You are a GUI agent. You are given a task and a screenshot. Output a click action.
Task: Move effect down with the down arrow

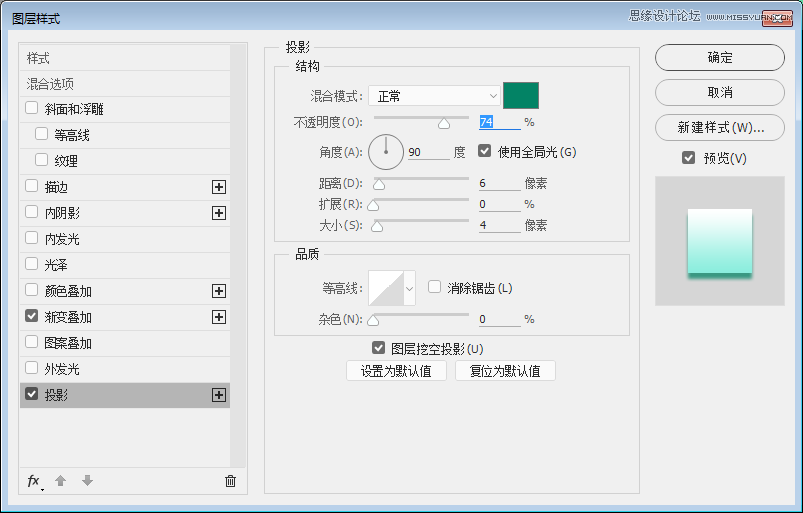[88, 481]
